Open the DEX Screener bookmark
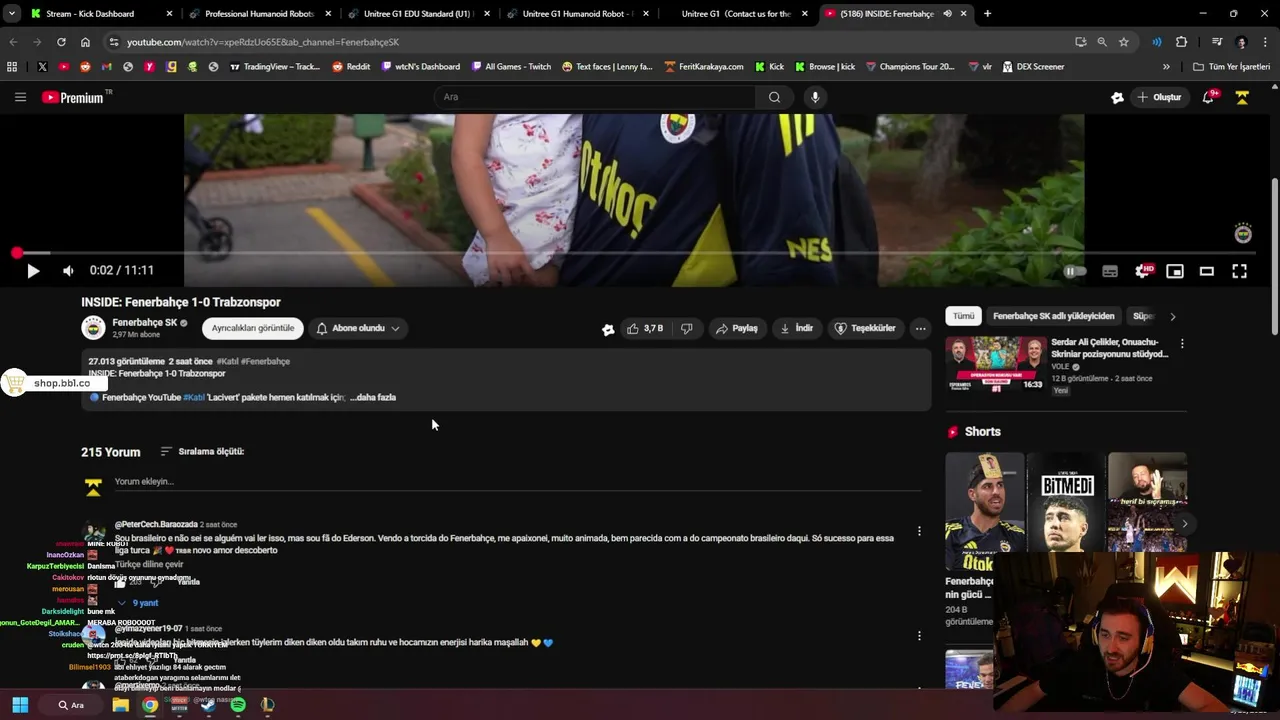This screenshot has height=720, width=1280. [x=1033, y=67]
